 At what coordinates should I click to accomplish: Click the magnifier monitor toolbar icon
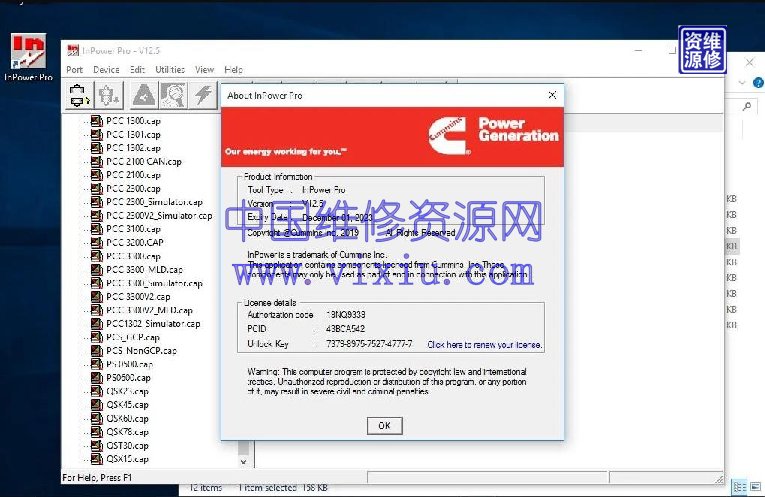point(173,95)
